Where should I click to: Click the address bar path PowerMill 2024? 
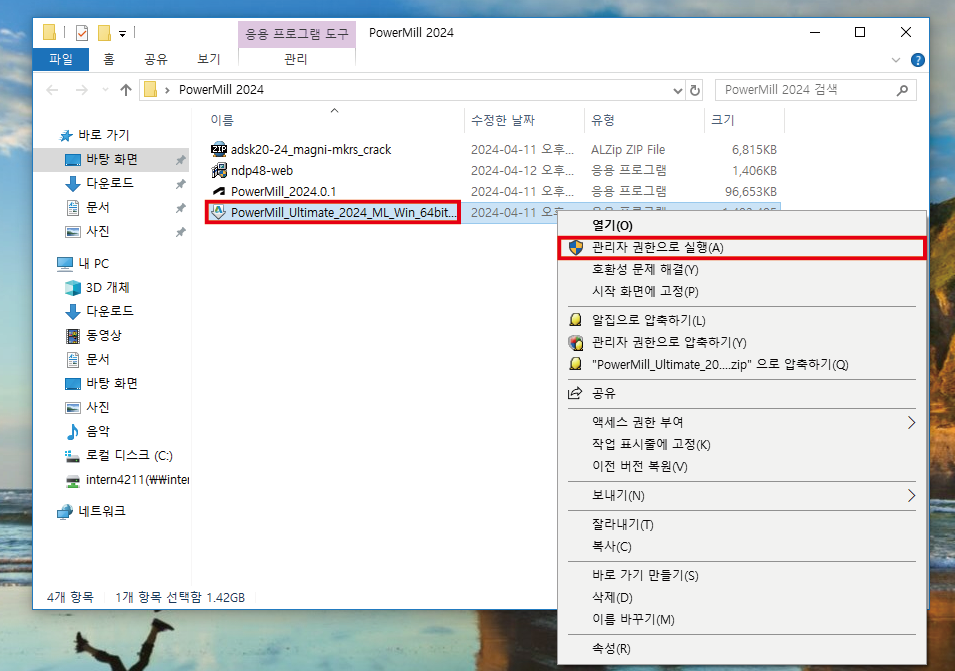click(x=221, y=90)
